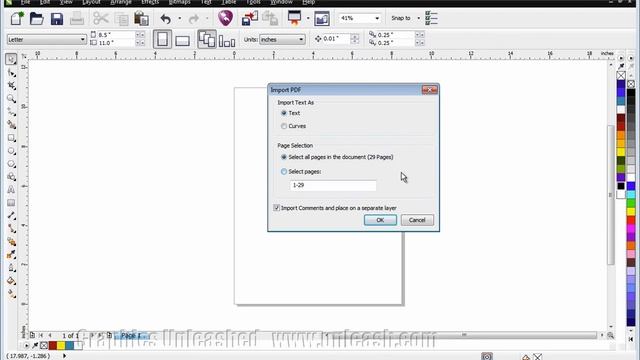This screenshot has width=640, height=360.
Task: Select the Freehand tool in toolbox
Action: pos(11,112)
